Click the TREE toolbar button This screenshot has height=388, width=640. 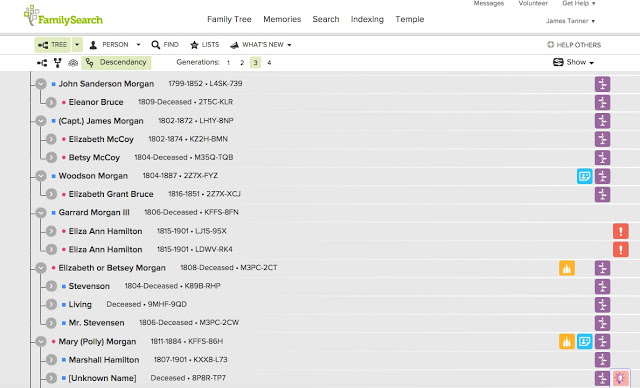coord(53,45)
